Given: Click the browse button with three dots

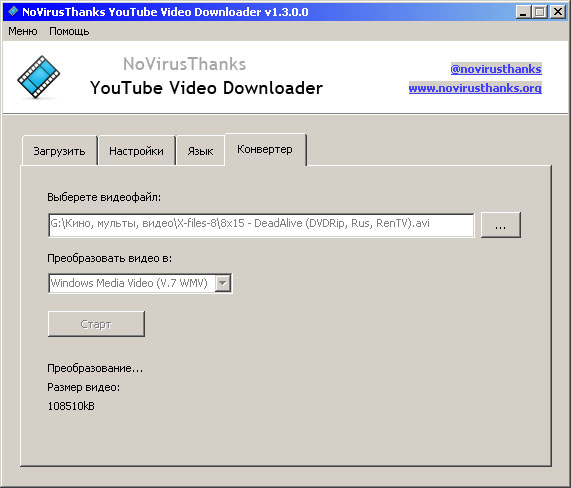Looking at the screenshot, I should pos(501,225).
